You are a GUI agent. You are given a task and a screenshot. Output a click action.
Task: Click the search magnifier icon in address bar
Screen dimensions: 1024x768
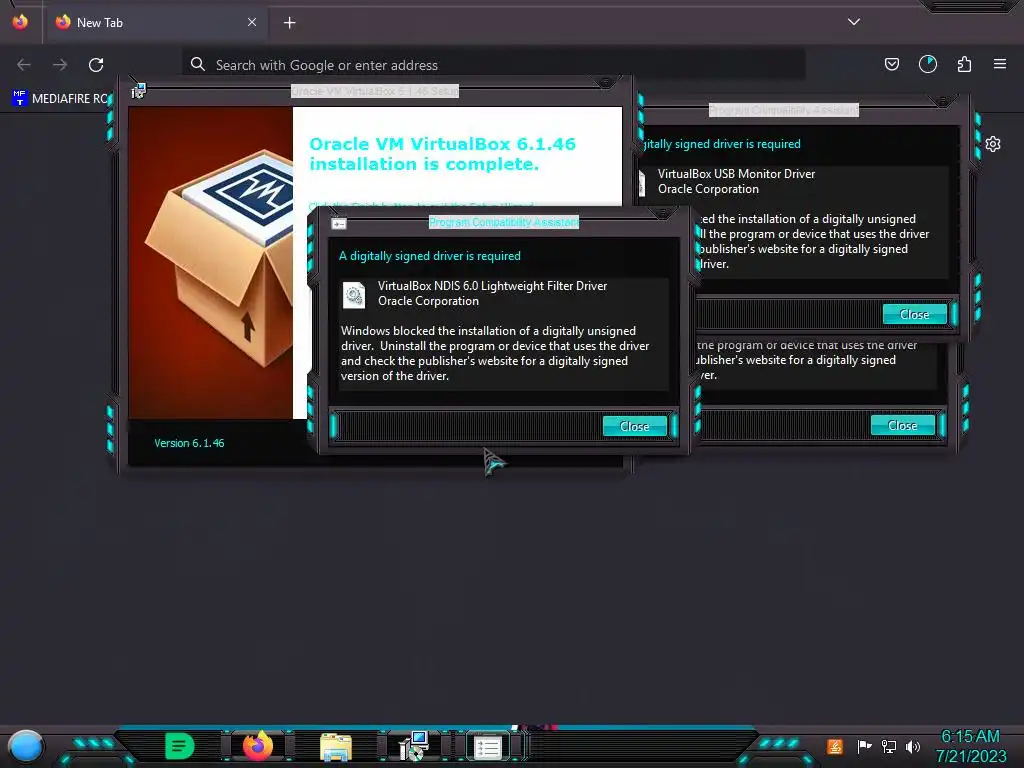click(197, 64)
